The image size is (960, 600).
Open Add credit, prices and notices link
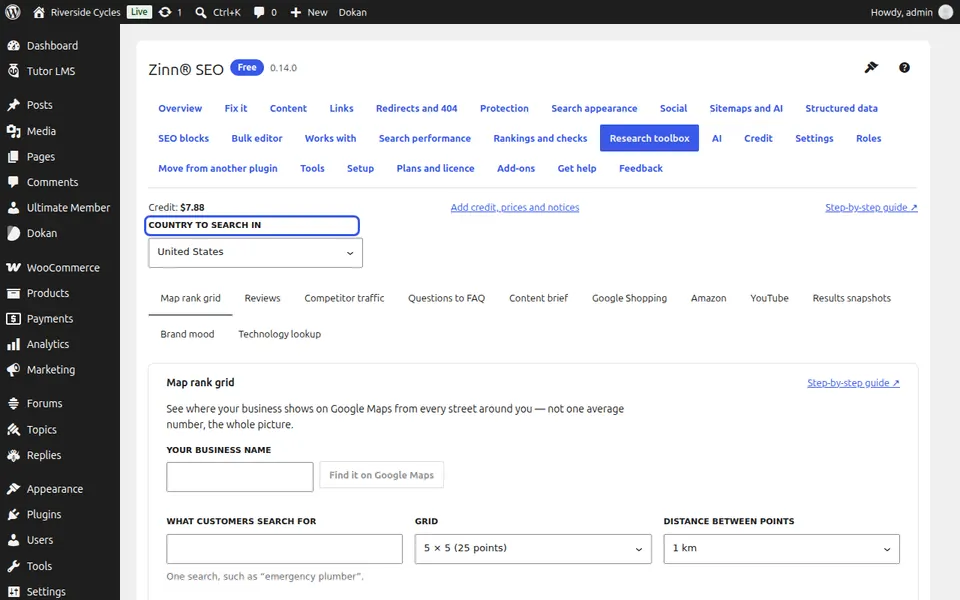[514, 208]
